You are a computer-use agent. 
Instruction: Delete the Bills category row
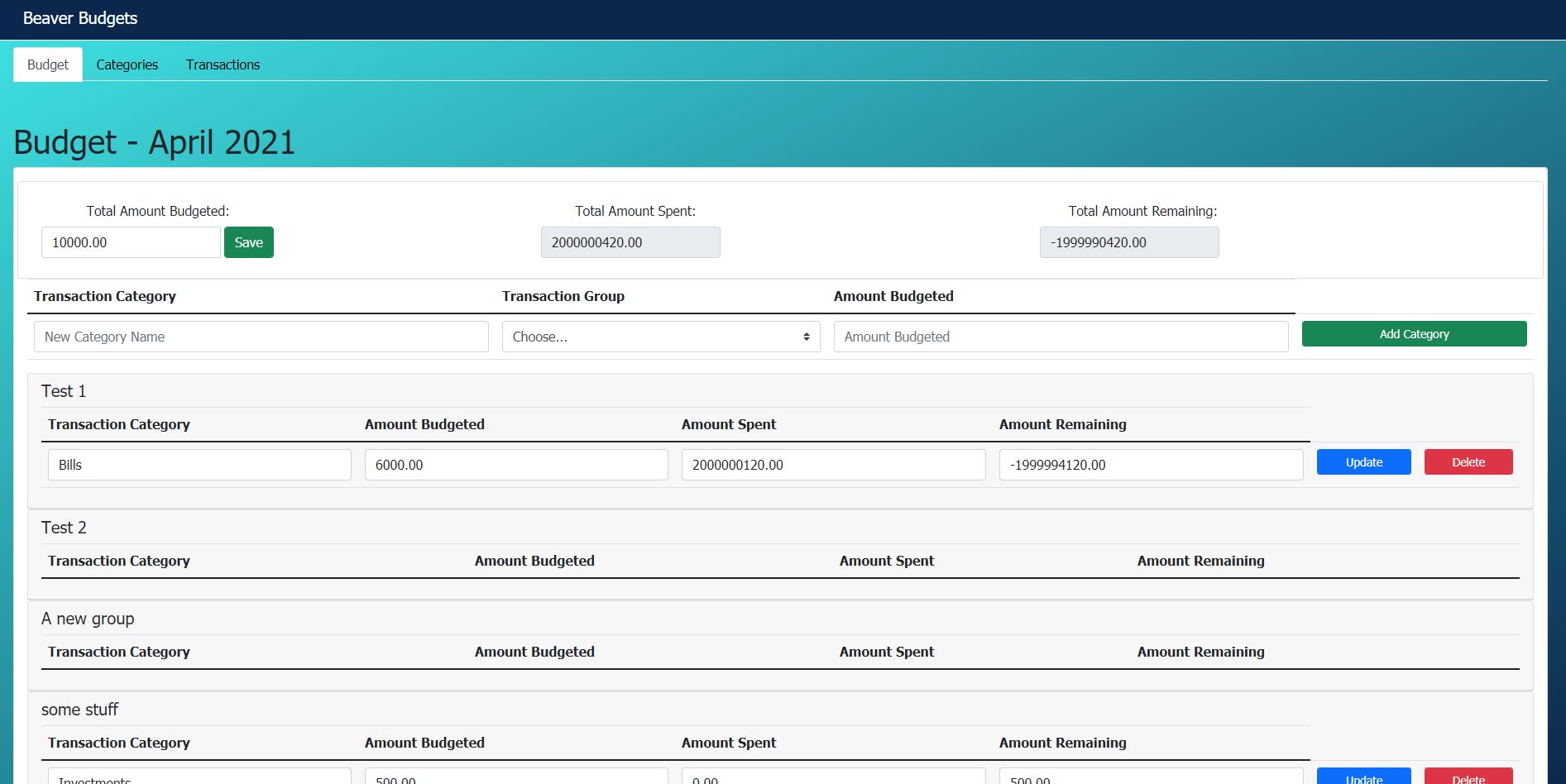coord(1468,462)
